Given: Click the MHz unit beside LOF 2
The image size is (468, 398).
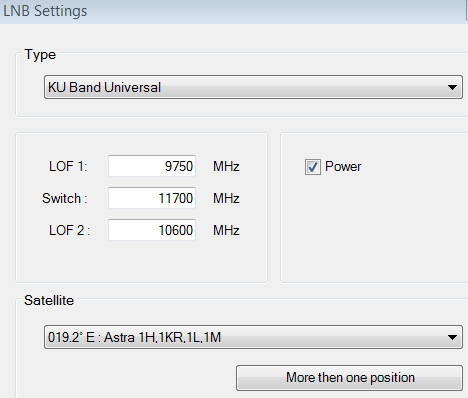Looking at the screenshot, I should [226, 230].
